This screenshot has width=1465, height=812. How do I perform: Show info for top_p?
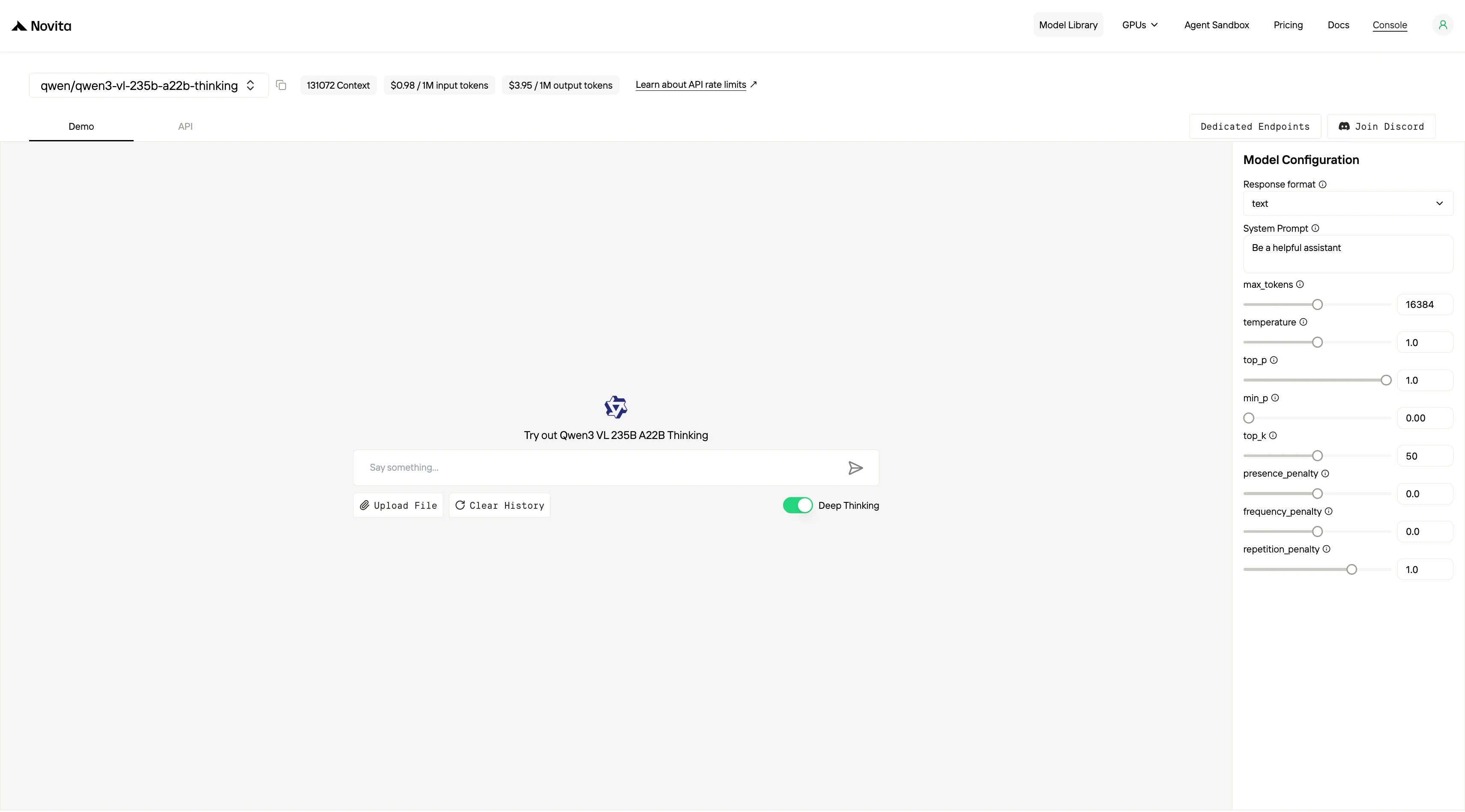pos(1274,360)
